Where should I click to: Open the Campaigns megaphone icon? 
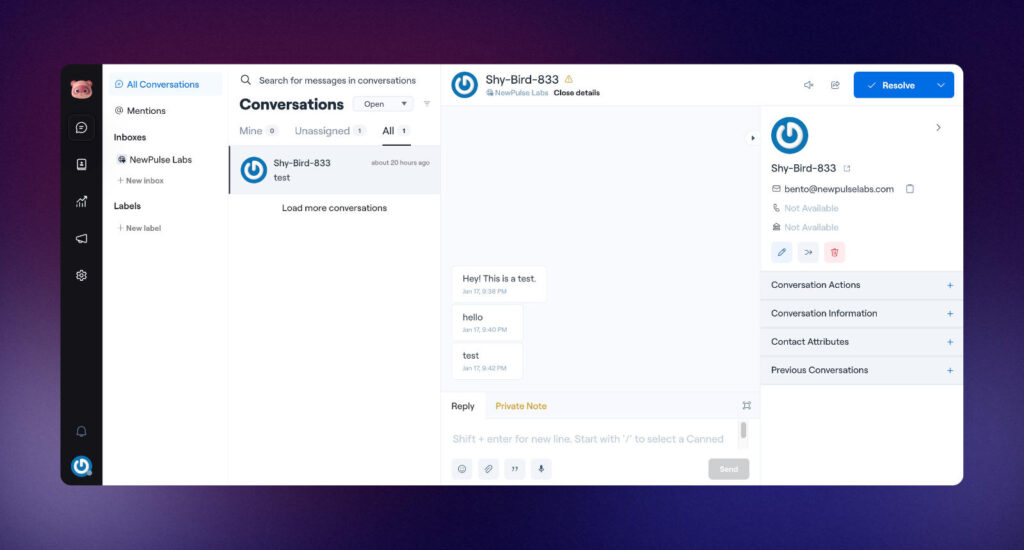tap(82, 238)
